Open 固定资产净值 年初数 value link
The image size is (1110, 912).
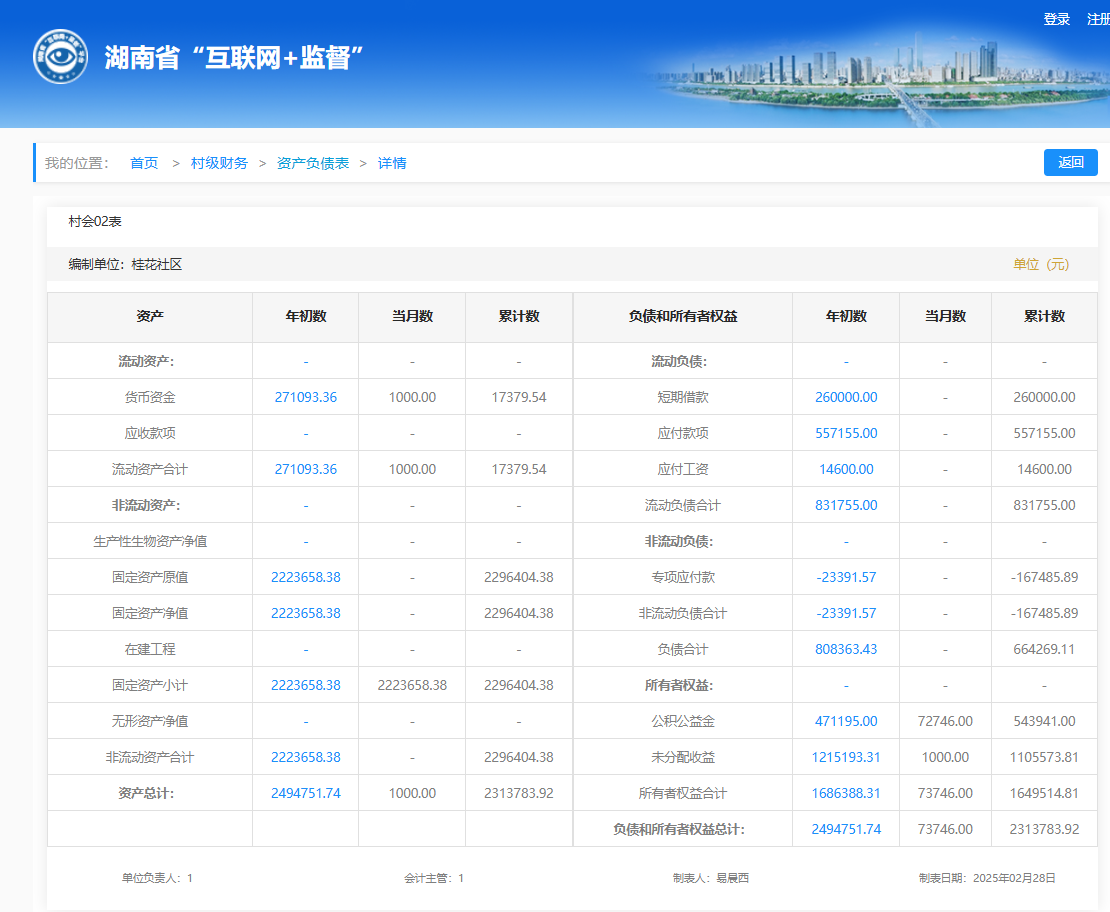point(306,613)
